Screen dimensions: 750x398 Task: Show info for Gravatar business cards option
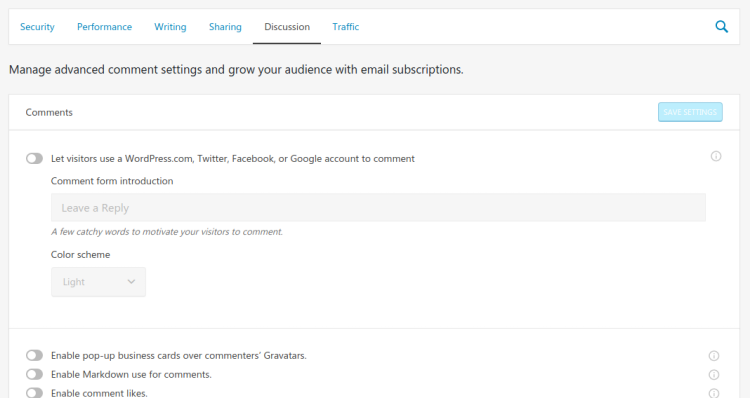pos(714,355)
